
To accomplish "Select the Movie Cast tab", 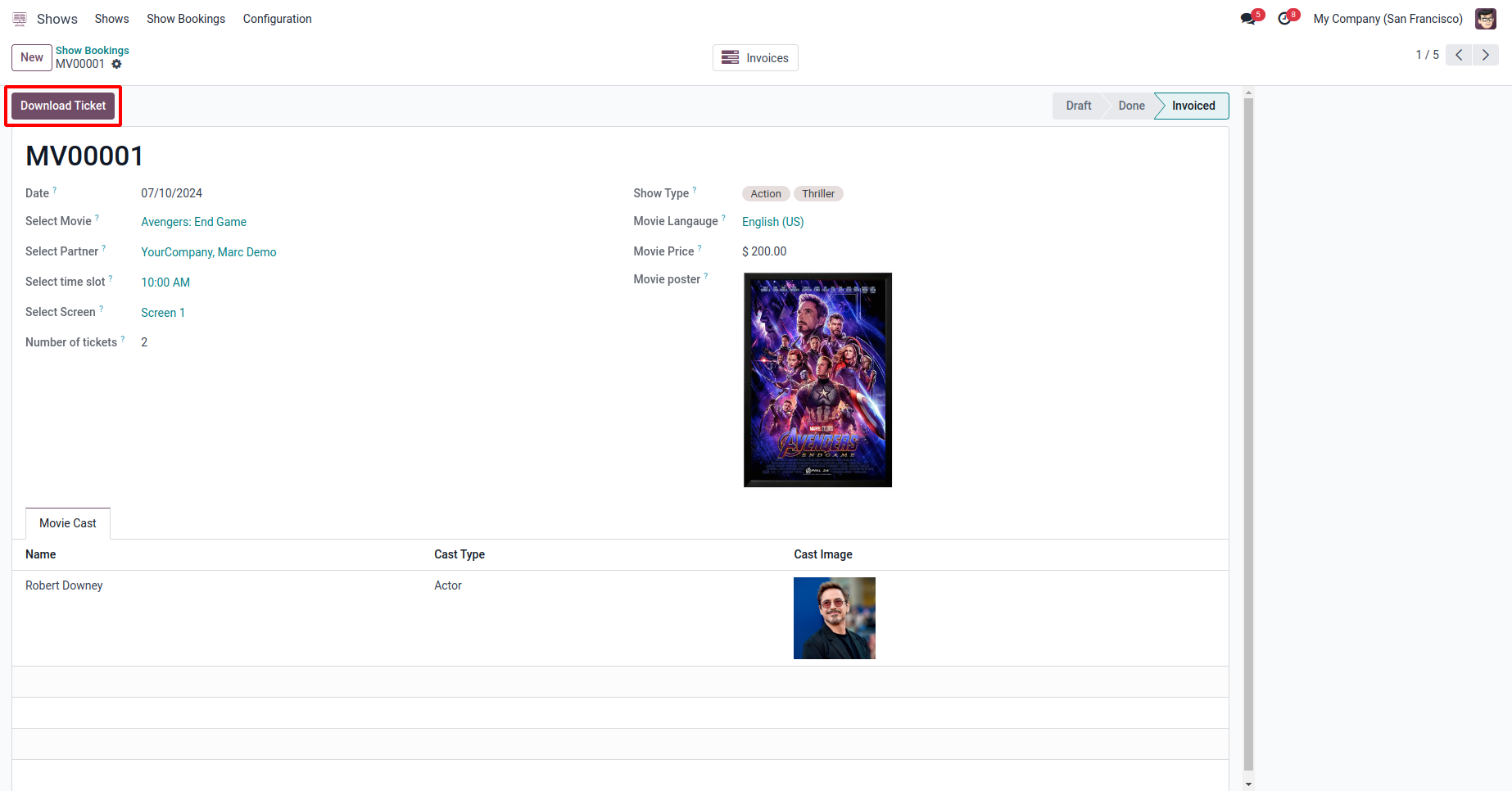I will 68,523.
